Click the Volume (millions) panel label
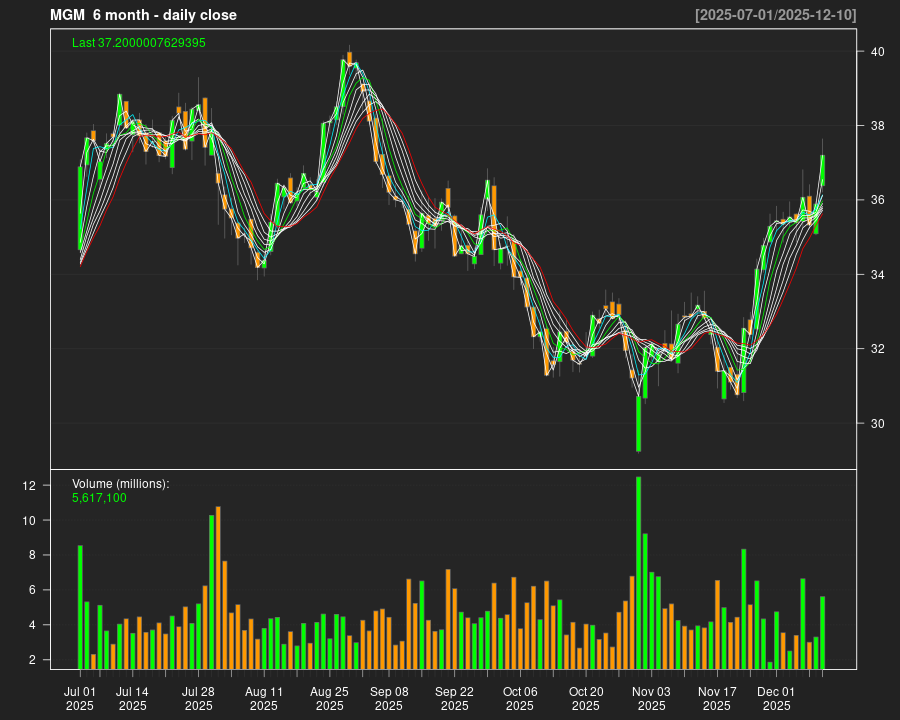The height and width of the screenshot is (720, 900). point(119,483)
